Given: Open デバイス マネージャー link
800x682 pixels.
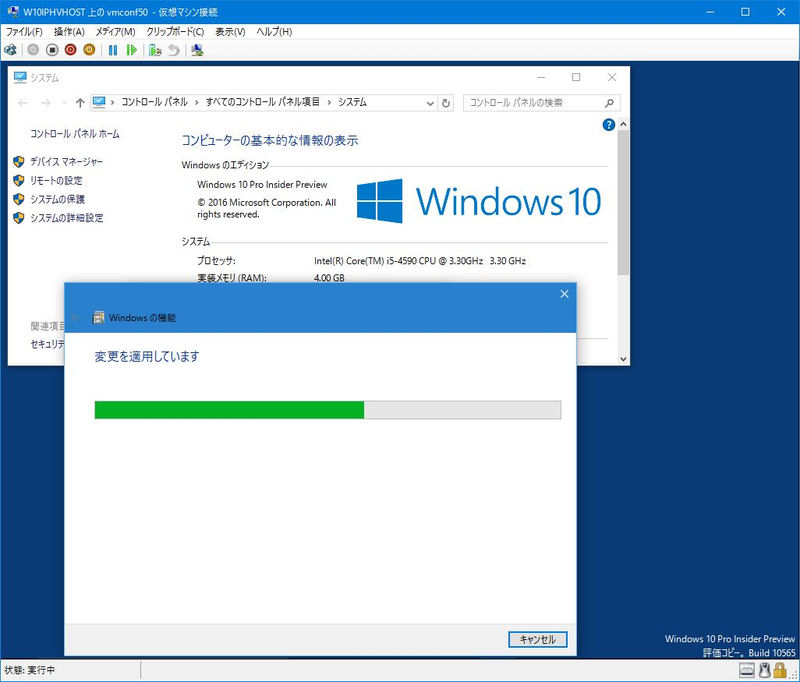Looking at the screenshot, I should [x=66, y=162].
